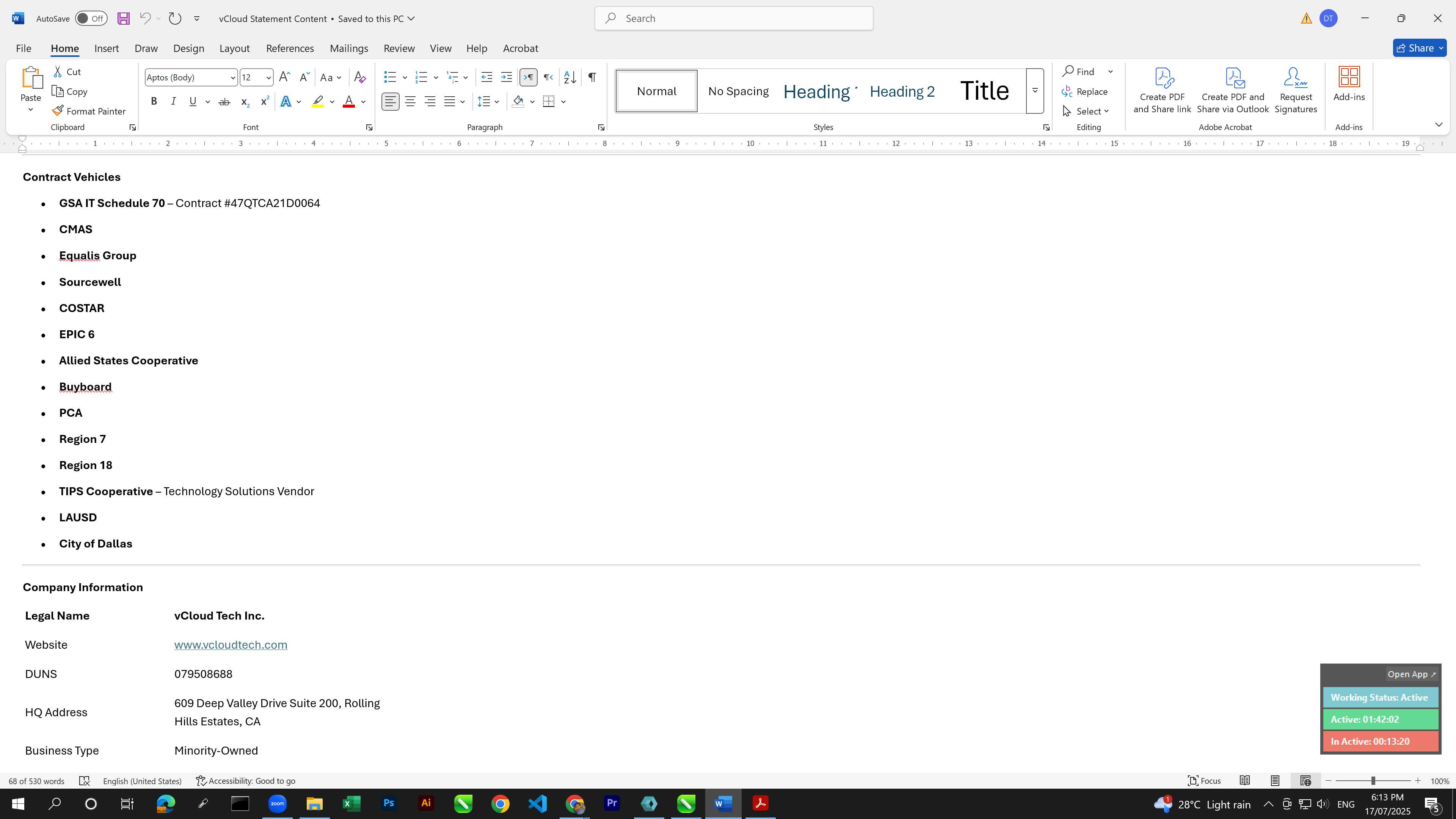Expand bullet list options arrow
Image resolution: width=1456 pixels, height=819 pixels.
(x=404, y=77)
